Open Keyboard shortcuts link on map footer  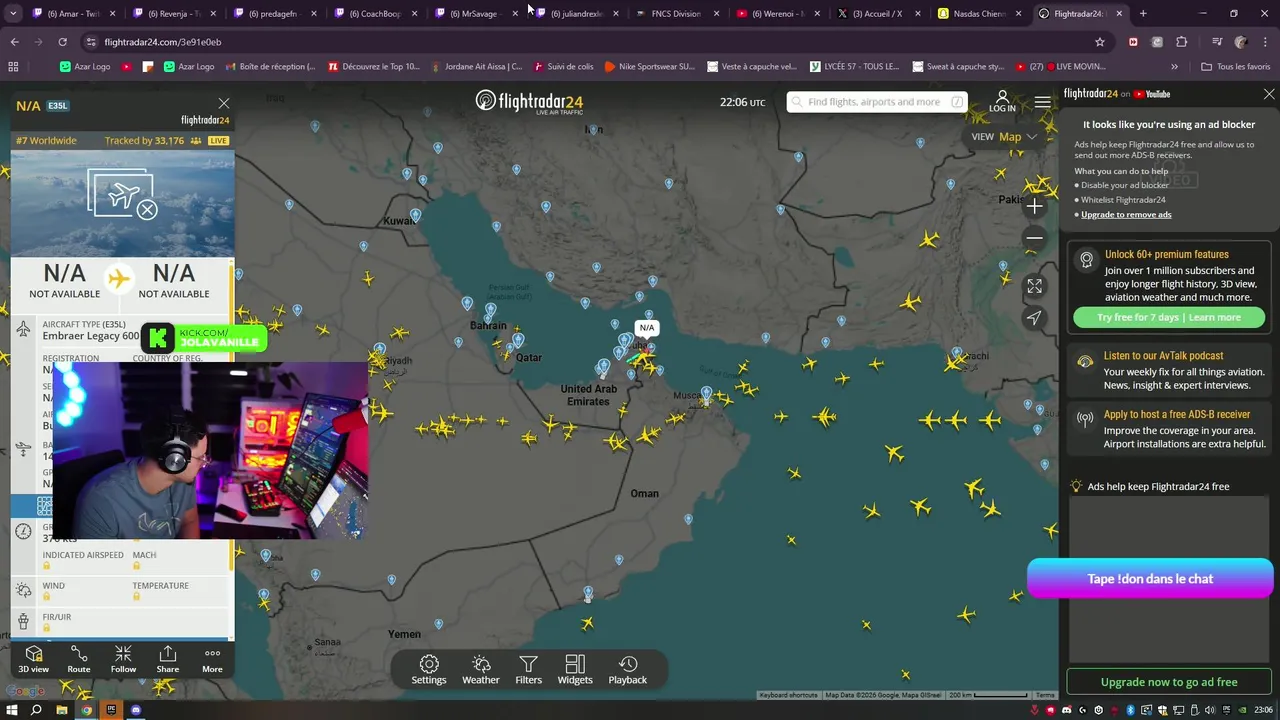point(788,695)
